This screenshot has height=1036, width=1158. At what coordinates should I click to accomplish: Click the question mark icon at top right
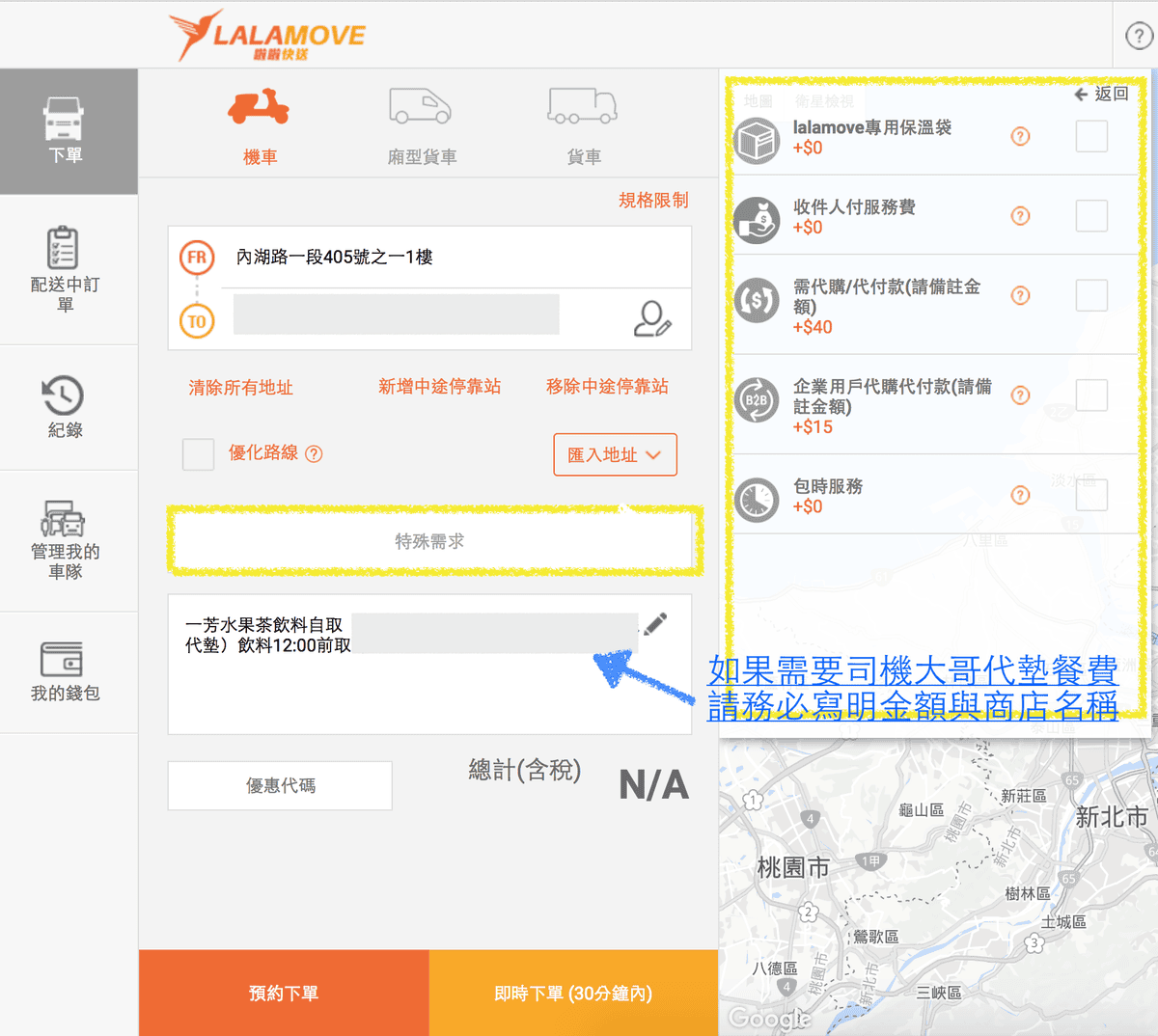1138,36
